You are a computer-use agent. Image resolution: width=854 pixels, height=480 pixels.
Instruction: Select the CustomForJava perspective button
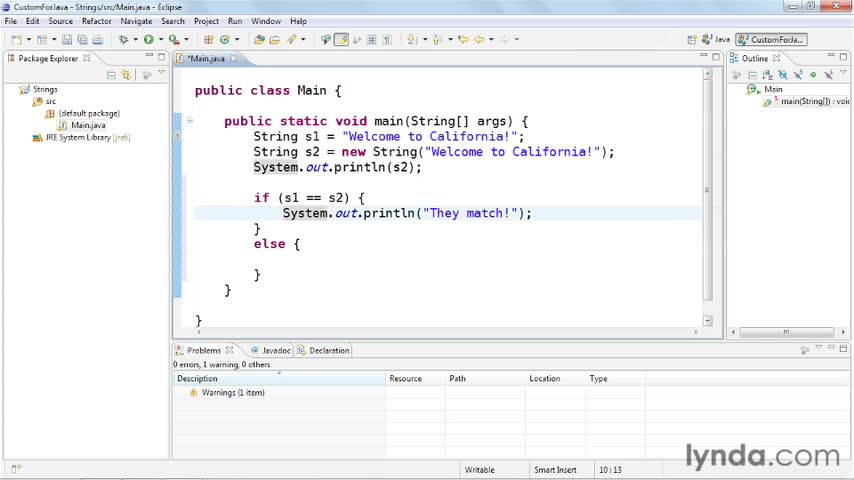[771, 39]
